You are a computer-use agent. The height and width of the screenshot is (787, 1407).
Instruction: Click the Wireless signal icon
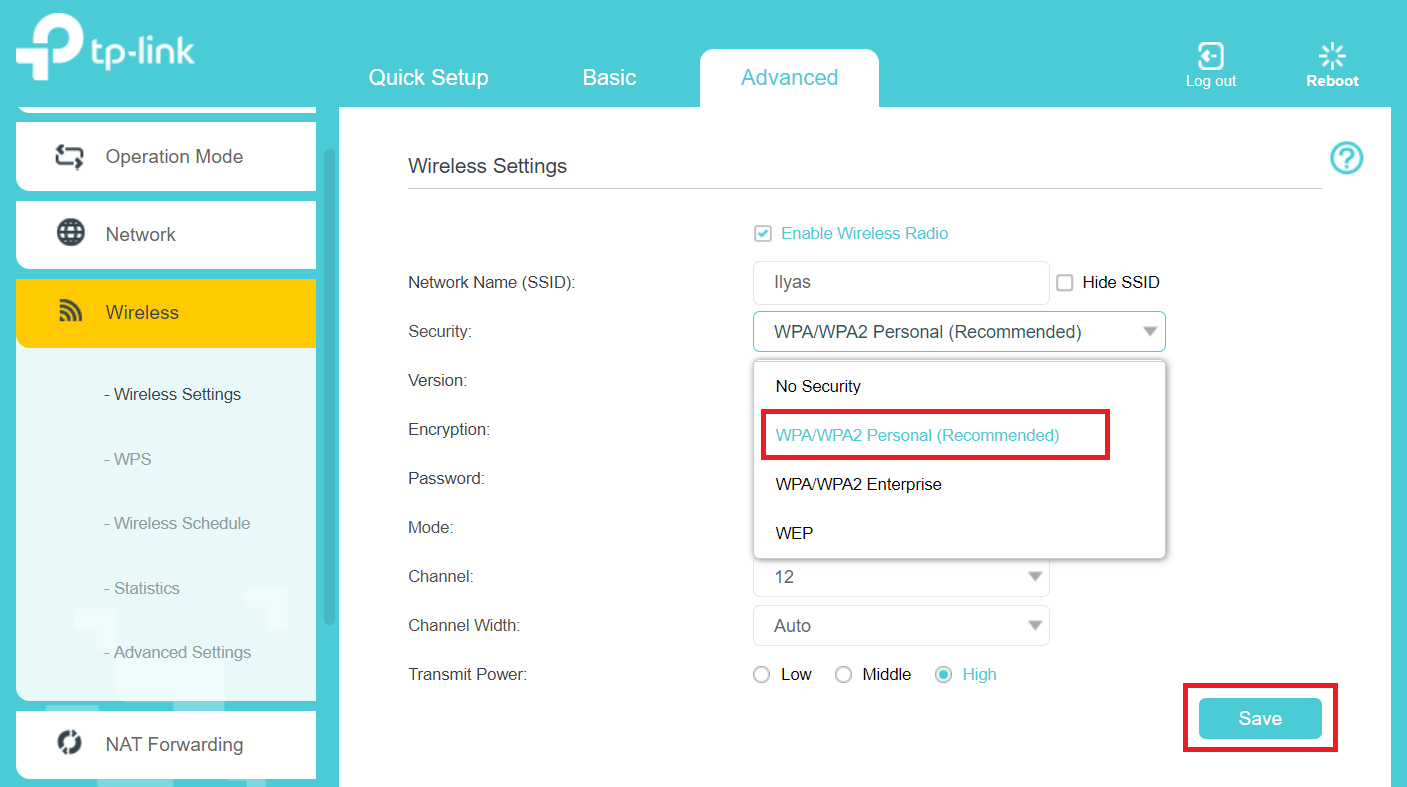point(70,312)
